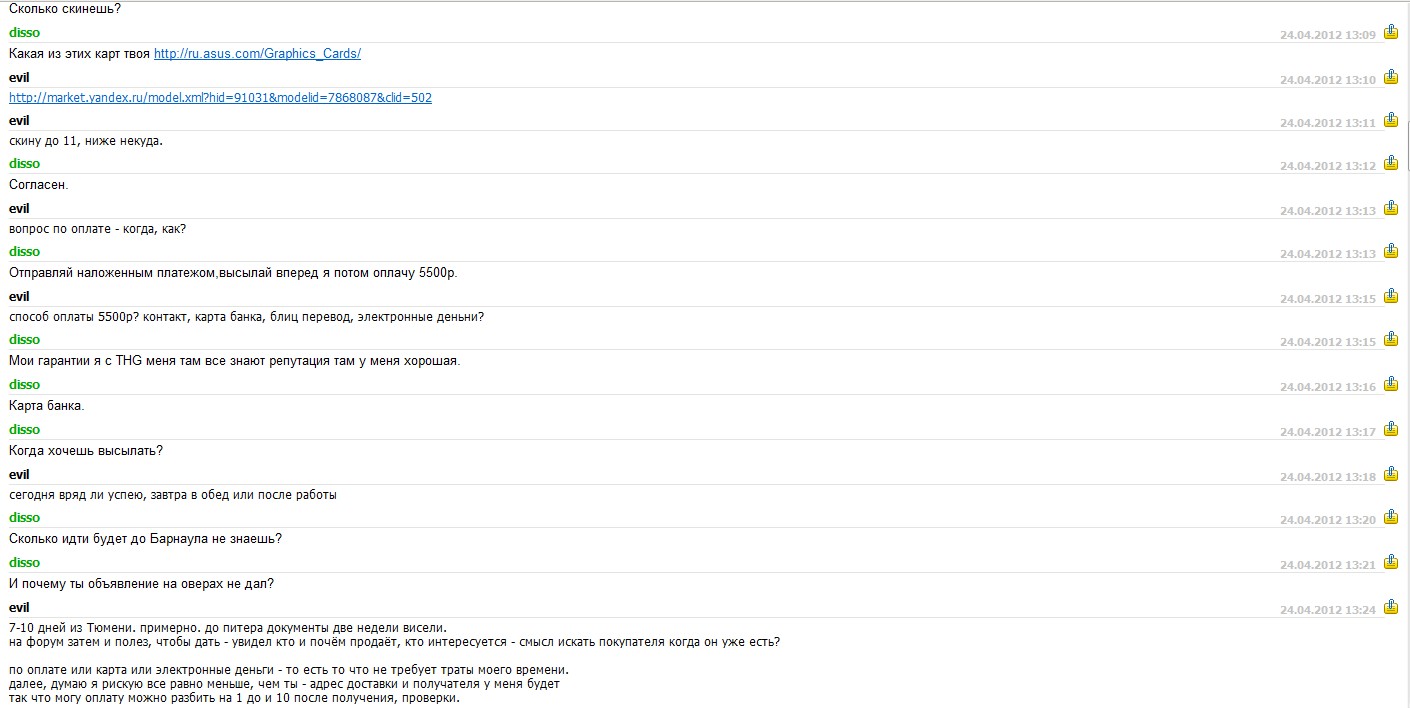This screenshot has height=708, width=1410.
Task: Open the ru.asus.com Graphics_Cards link
Action: pyautogui.click(x=257, y=54)
